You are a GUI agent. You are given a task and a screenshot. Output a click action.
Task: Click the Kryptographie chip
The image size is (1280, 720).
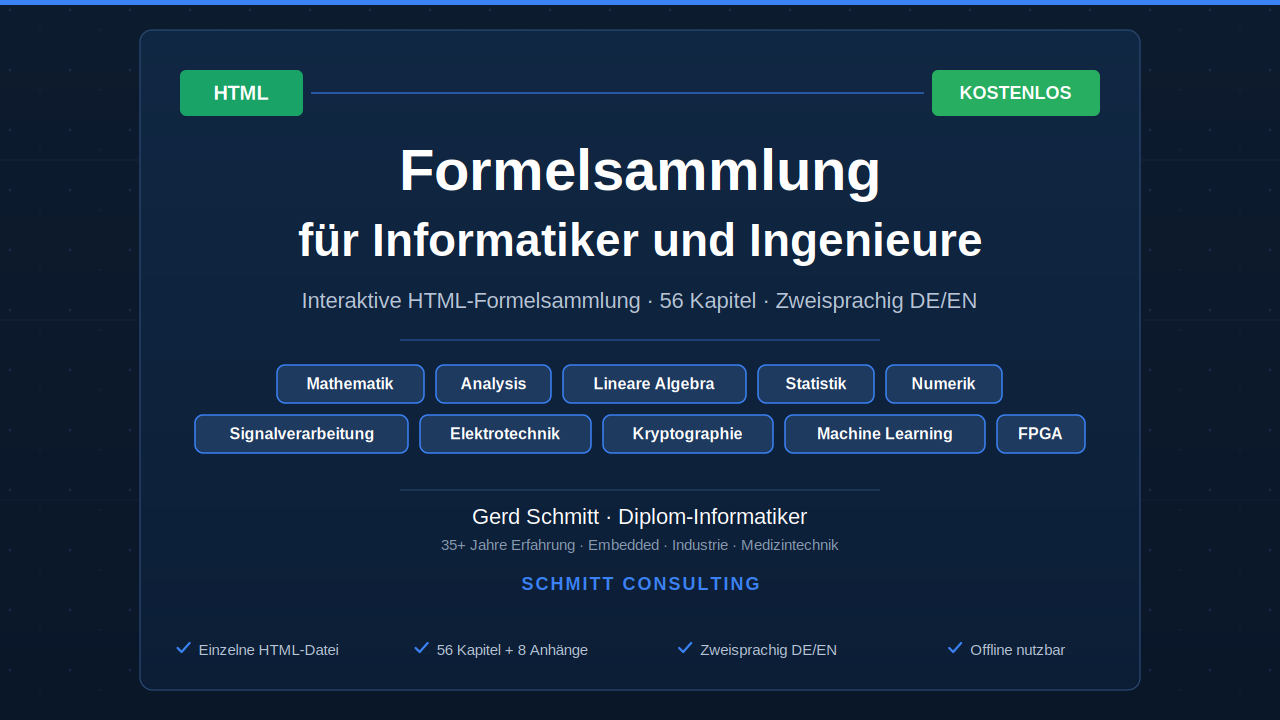pyautogui.click(x=687, y=433)
